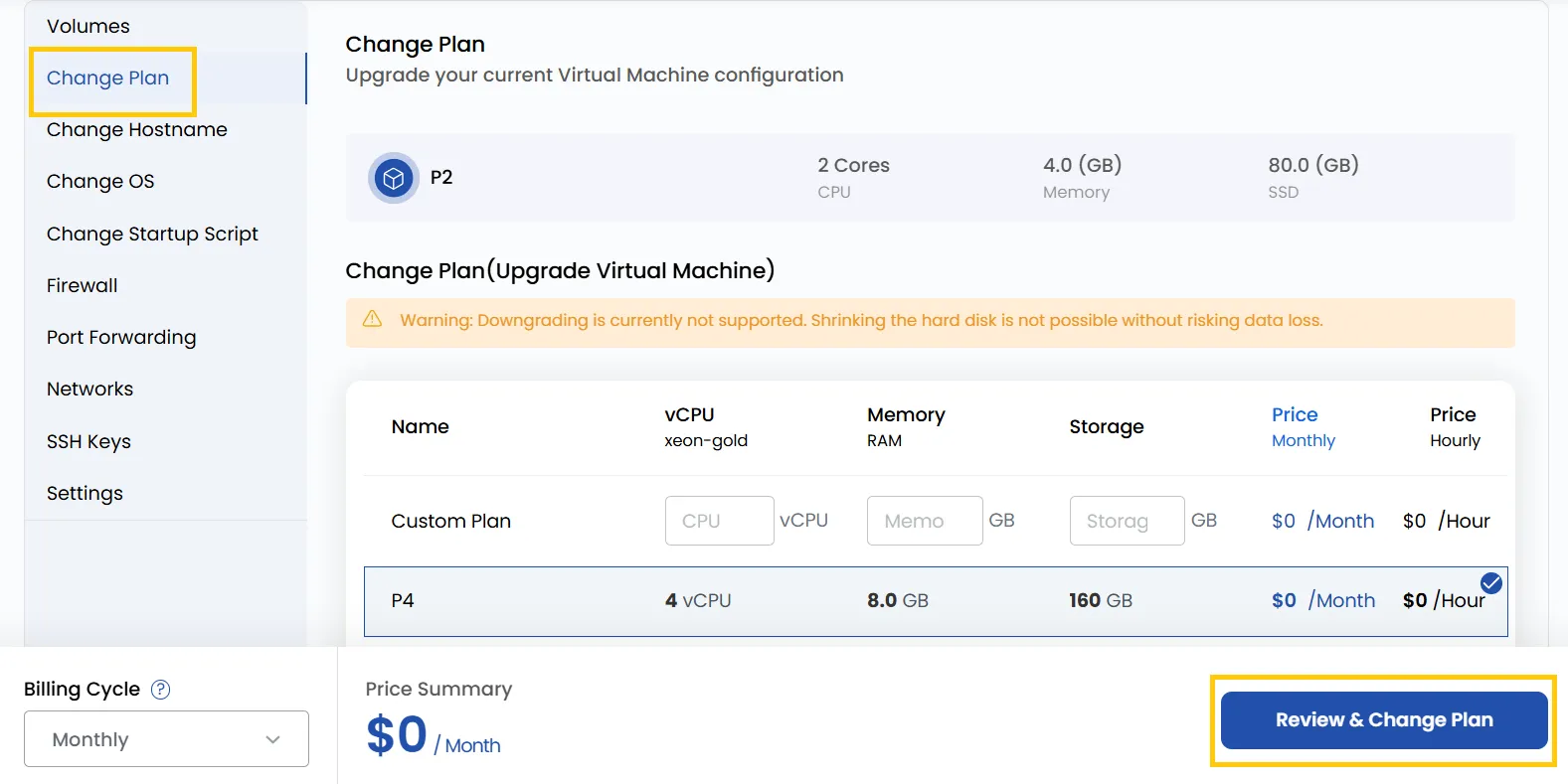Click the Custom Plan row label
The width and height of the screenshot is (1568, 784).
click(x=451, y=521)
